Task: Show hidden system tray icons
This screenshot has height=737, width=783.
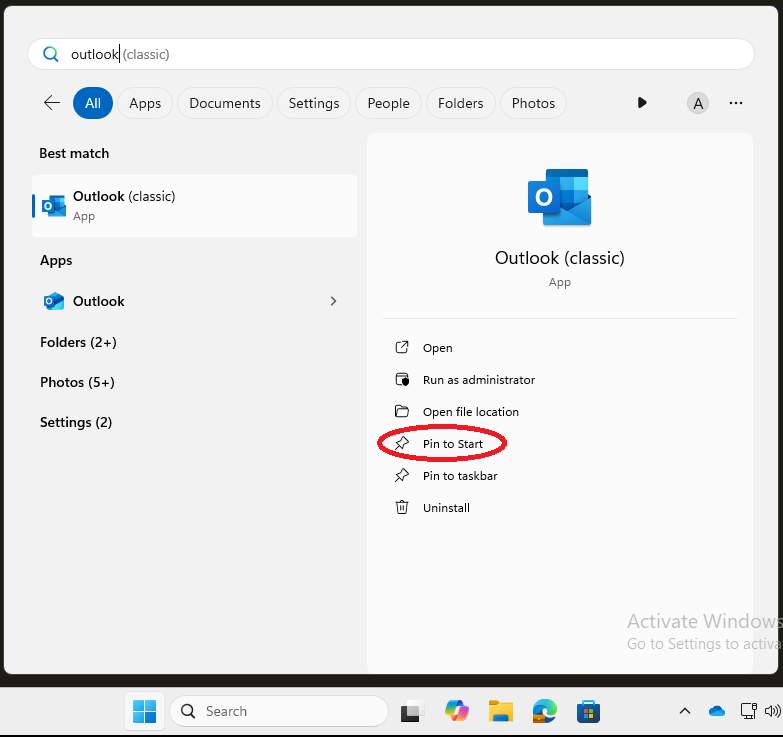Action: (685, 711)
